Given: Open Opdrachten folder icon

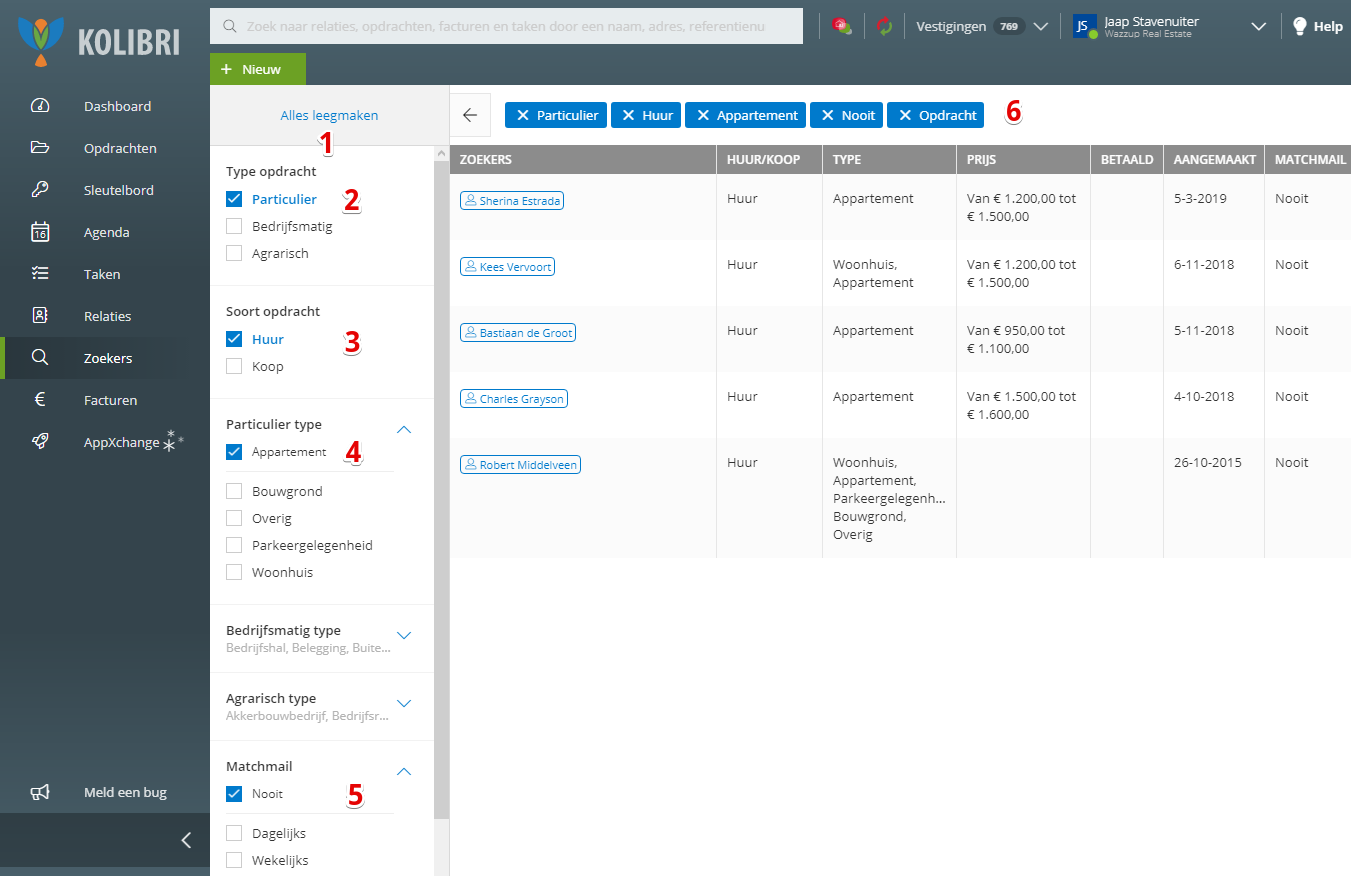Looking at the screenshot, I should click(40, 148).
